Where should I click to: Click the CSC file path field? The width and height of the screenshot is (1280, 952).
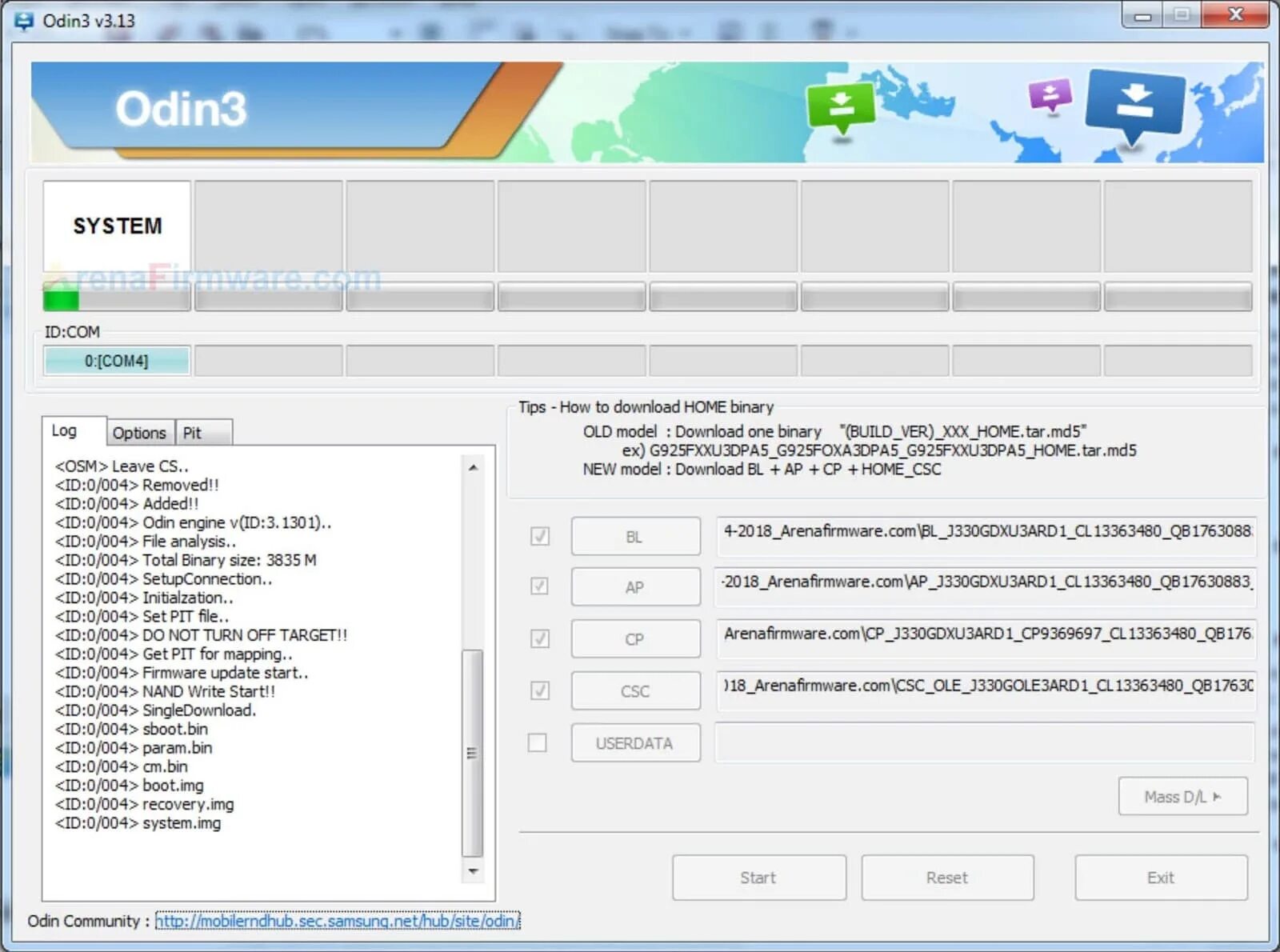986,690
